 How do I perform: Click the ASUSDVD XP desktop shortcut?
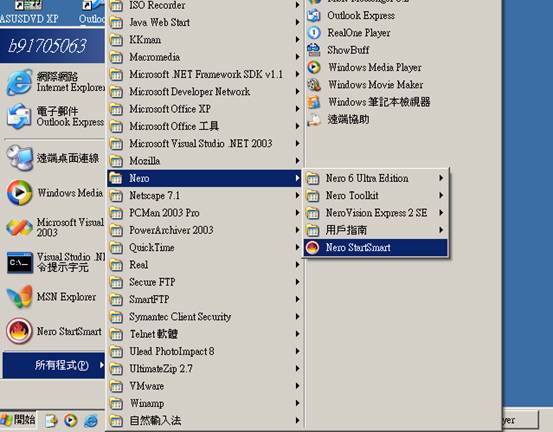click(29, 12)
